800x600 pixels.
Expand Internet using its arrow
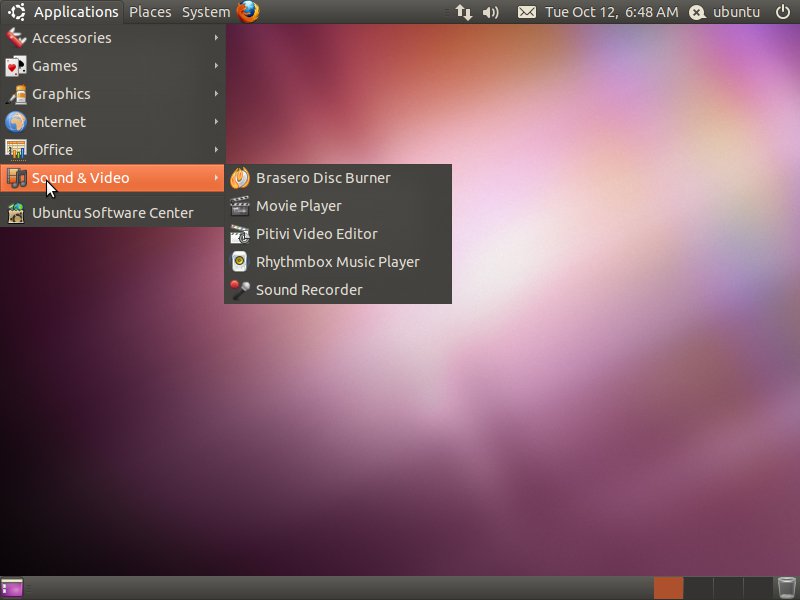coord(216,122)
